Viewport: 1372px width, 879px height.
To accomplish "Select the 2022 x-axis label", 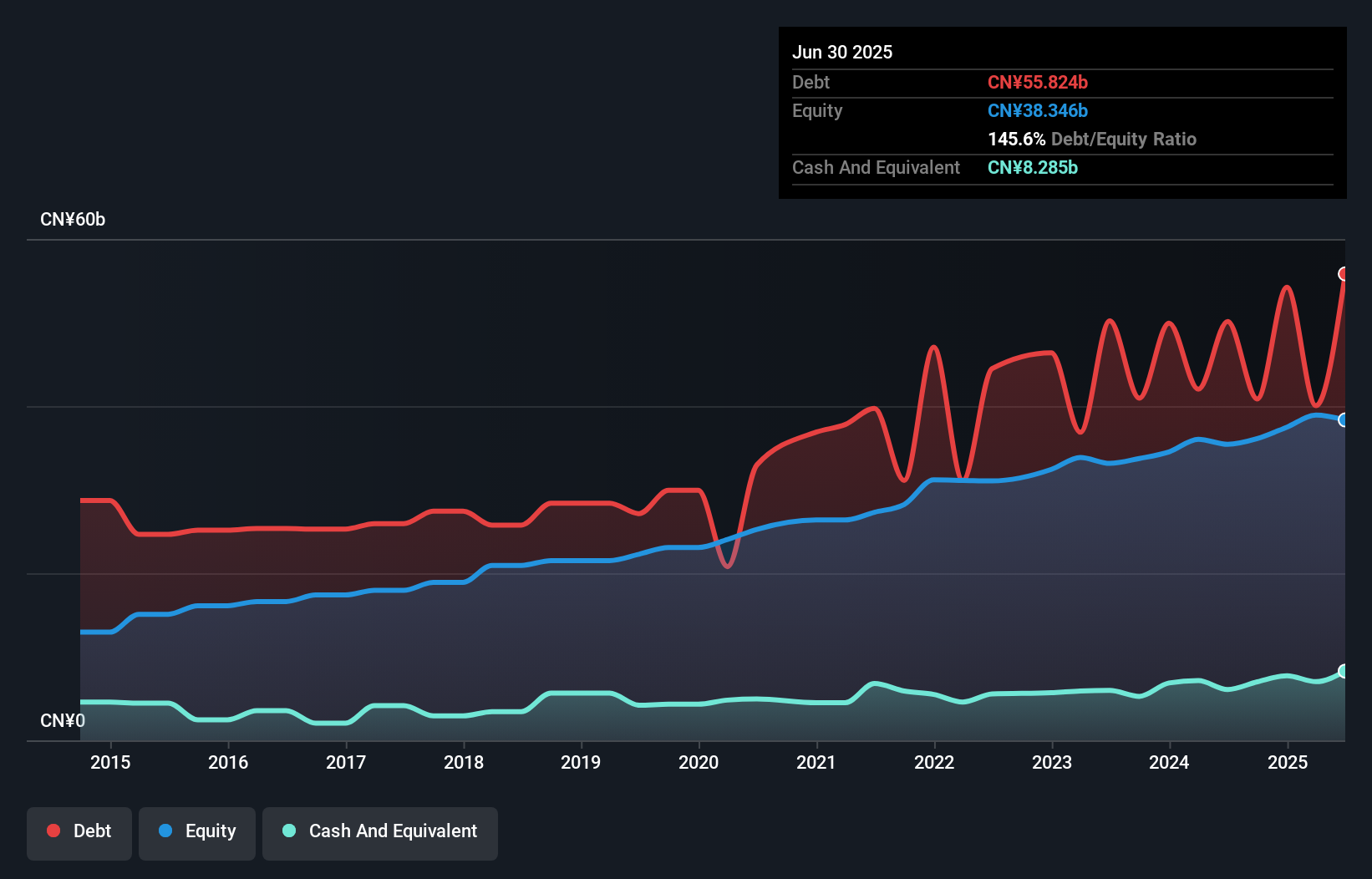I will point(934,762).
